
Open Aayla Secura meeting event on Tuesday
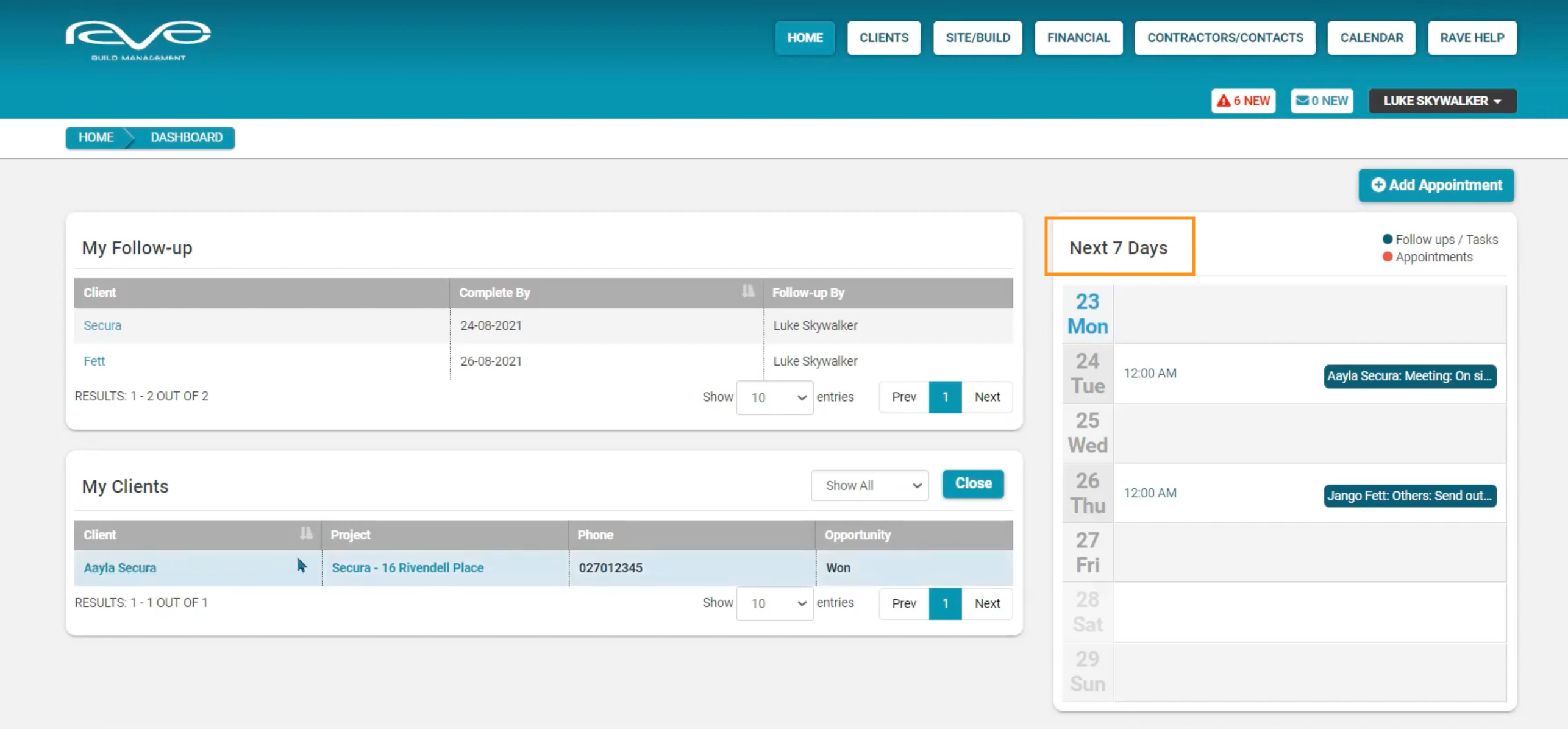(1409, 376)
